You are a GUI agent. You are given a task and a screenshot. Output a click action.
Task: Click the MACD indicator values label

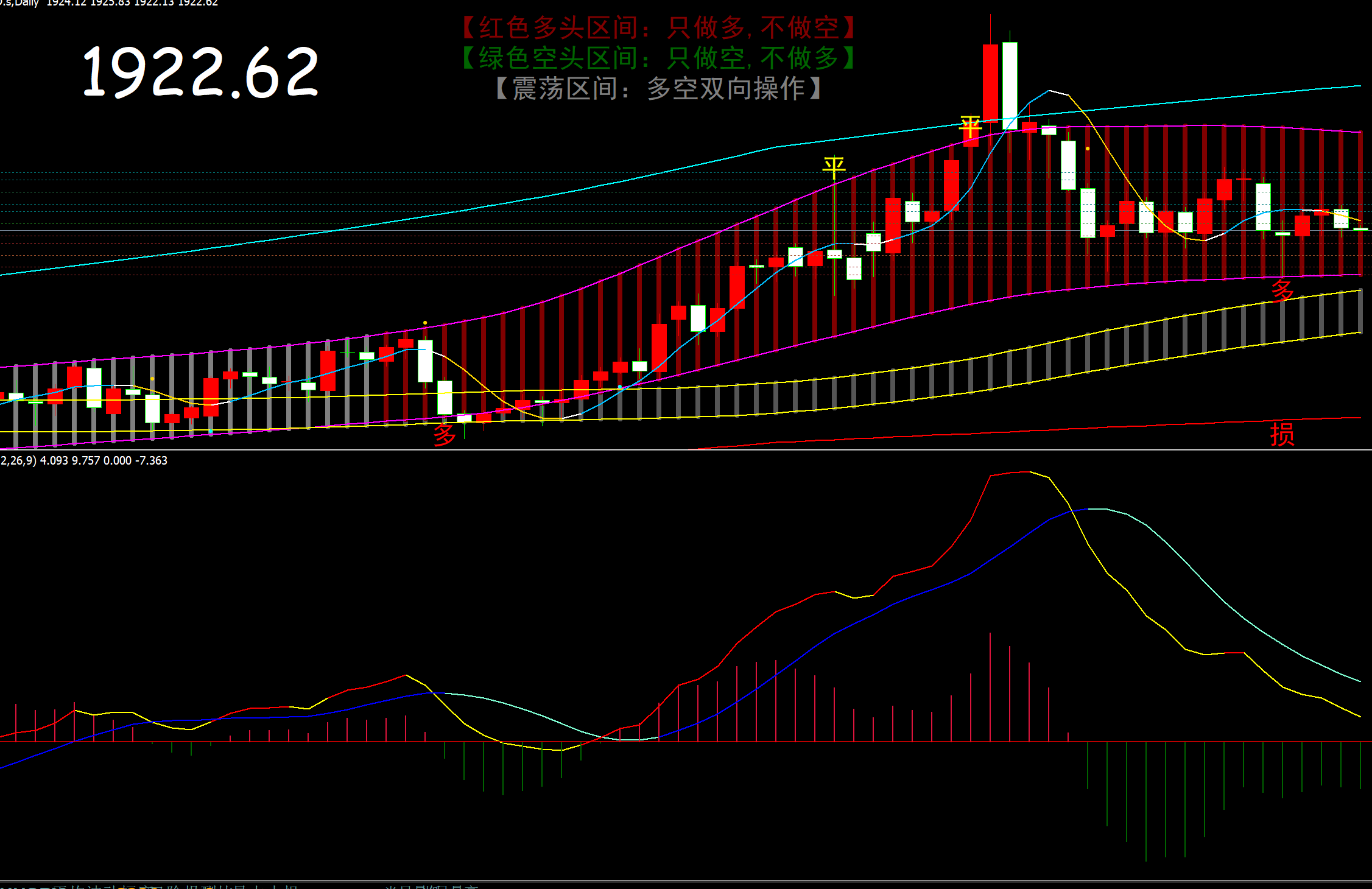click(83, 461)
